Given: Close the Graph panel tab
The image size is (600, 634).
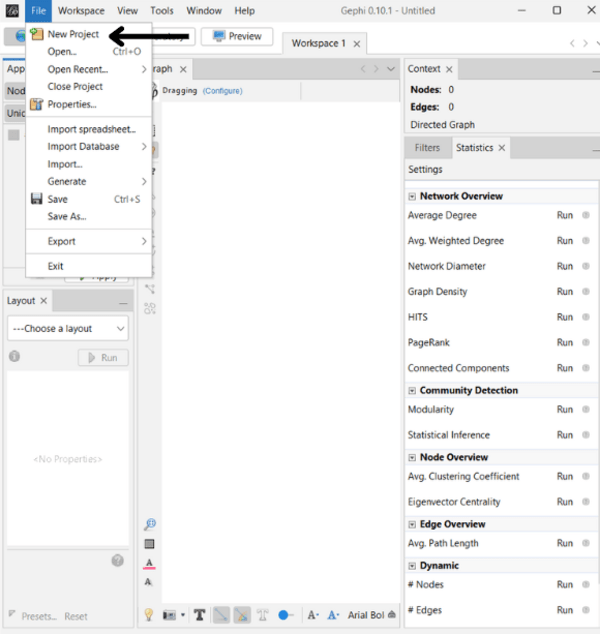Looking at the screenshot, I should 183,70.
